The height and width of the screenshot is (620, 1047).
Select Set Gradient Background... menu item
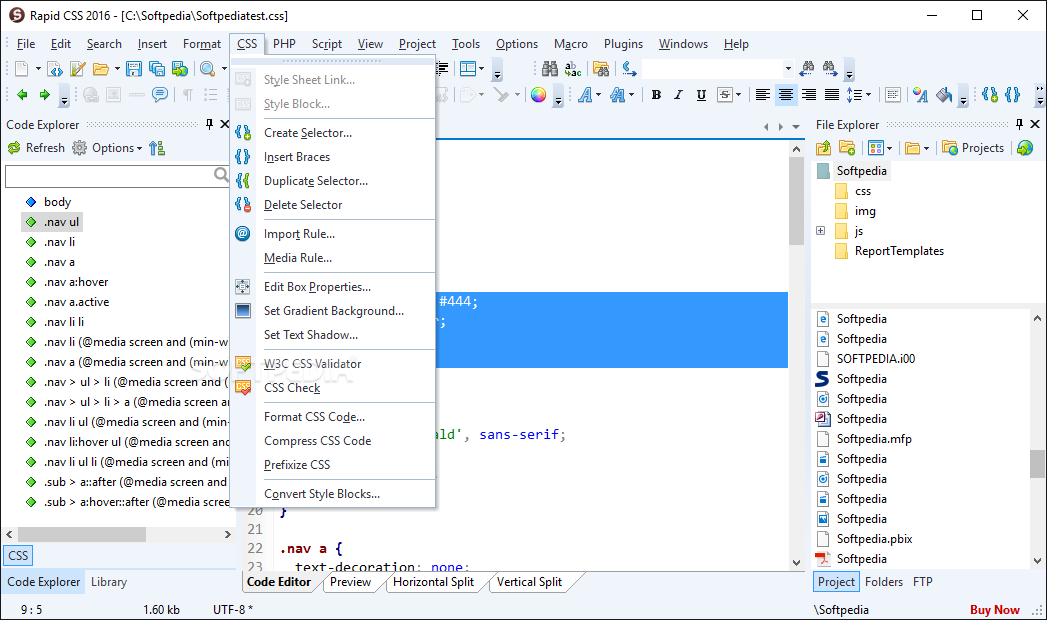click(333, 311)
